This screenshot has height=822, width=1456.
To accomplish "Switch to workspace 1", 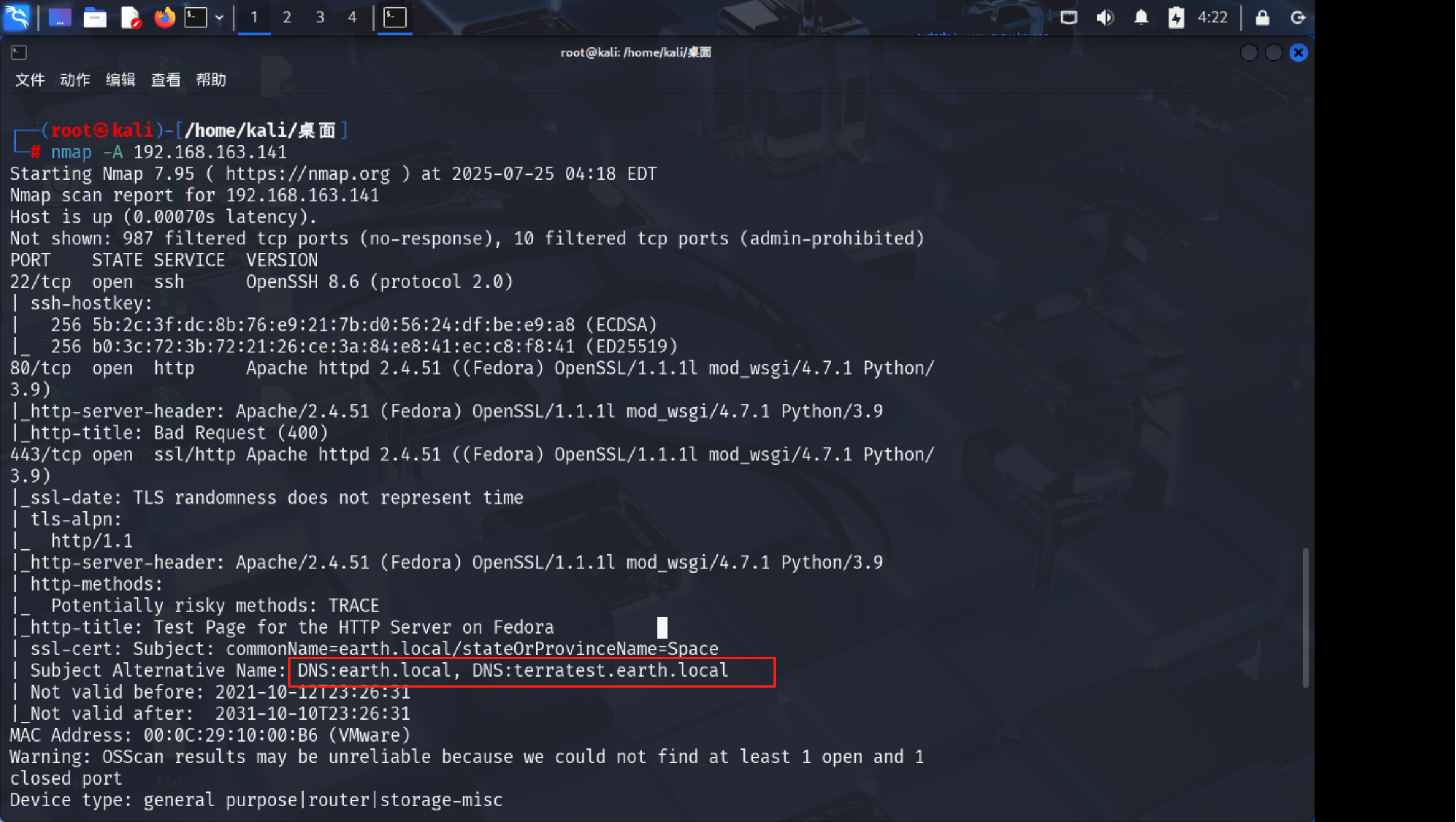I will click(x=254, y=17).
